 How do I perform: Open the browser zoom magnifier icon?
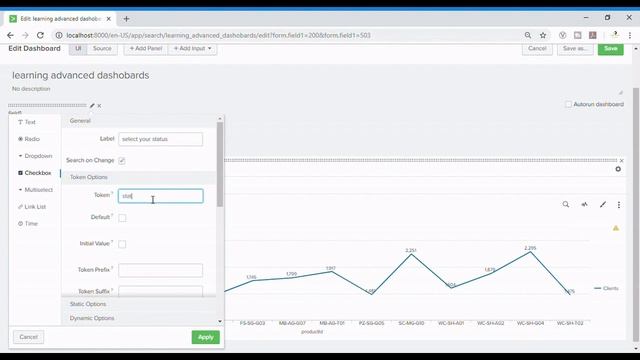pyautogui.click(x=528, y=36)
